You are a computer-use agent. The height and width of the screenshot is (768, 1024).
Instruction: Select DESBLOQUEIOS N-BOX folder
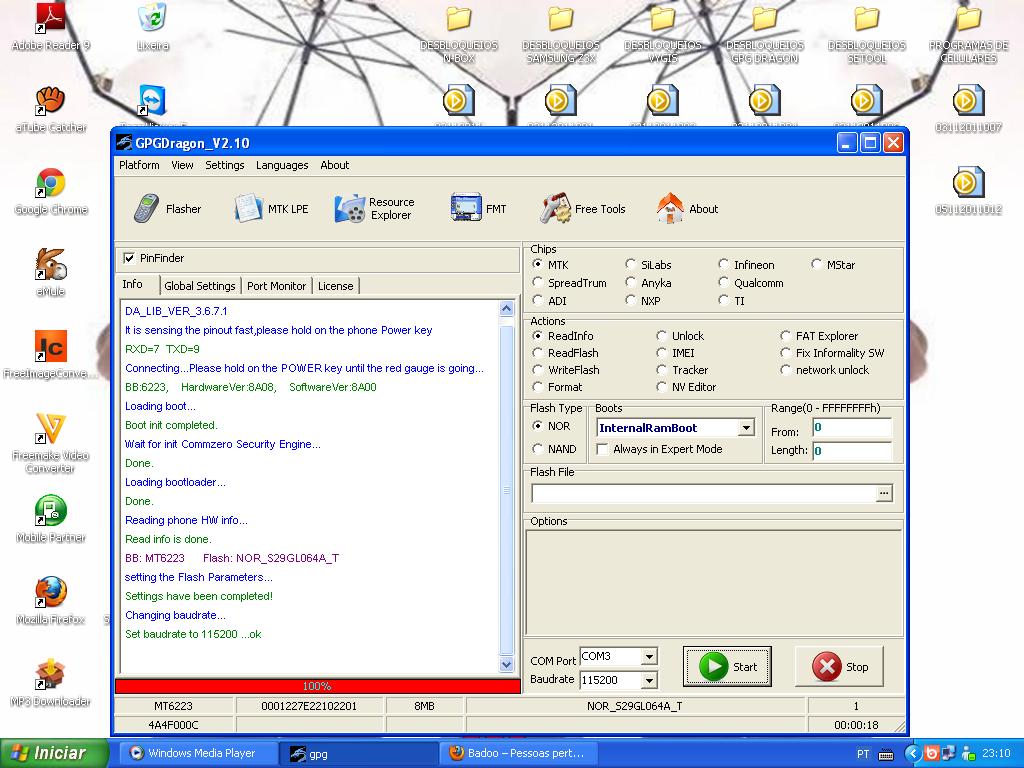pyautogui.click(x=459, y=34)
